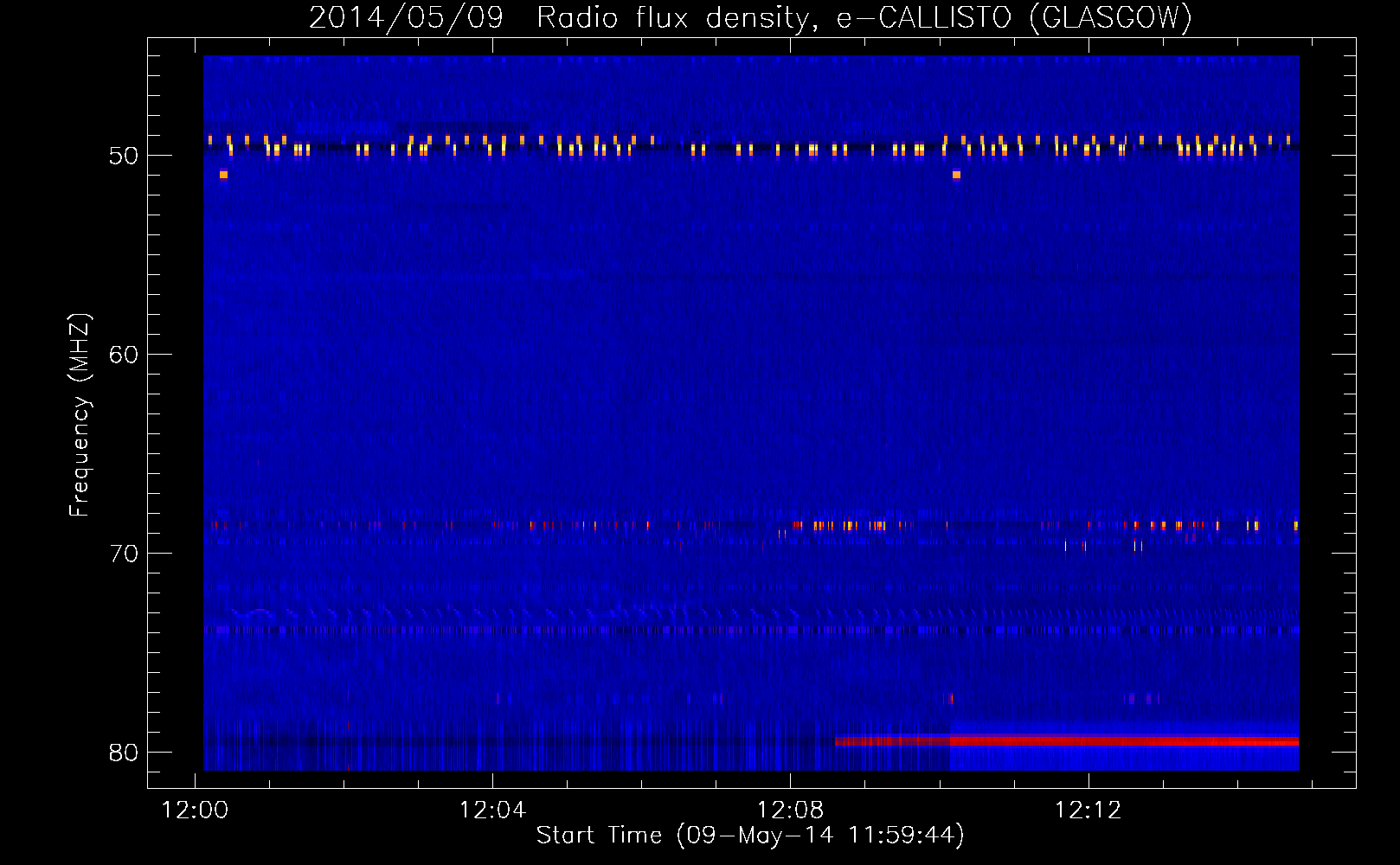This screenshot has width=1400, height=865.
Task: Click the plot title '2014/05/09 Radio flux density'
Action: click(750, 17)
